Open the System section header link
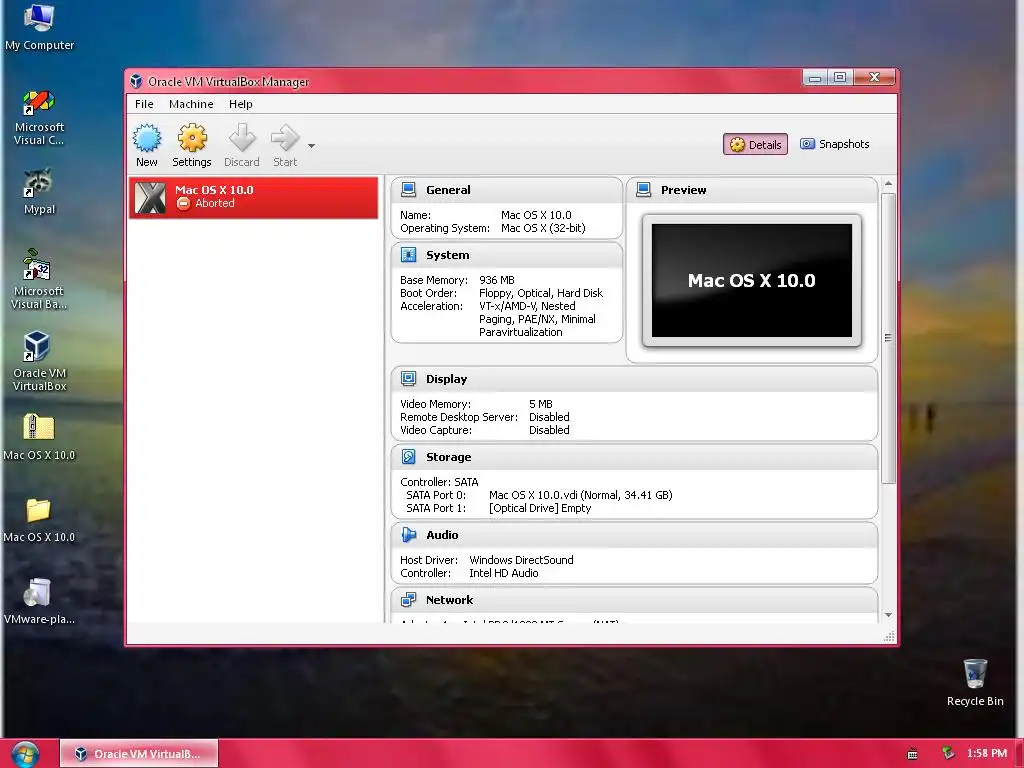 click(x=447, y=255)
